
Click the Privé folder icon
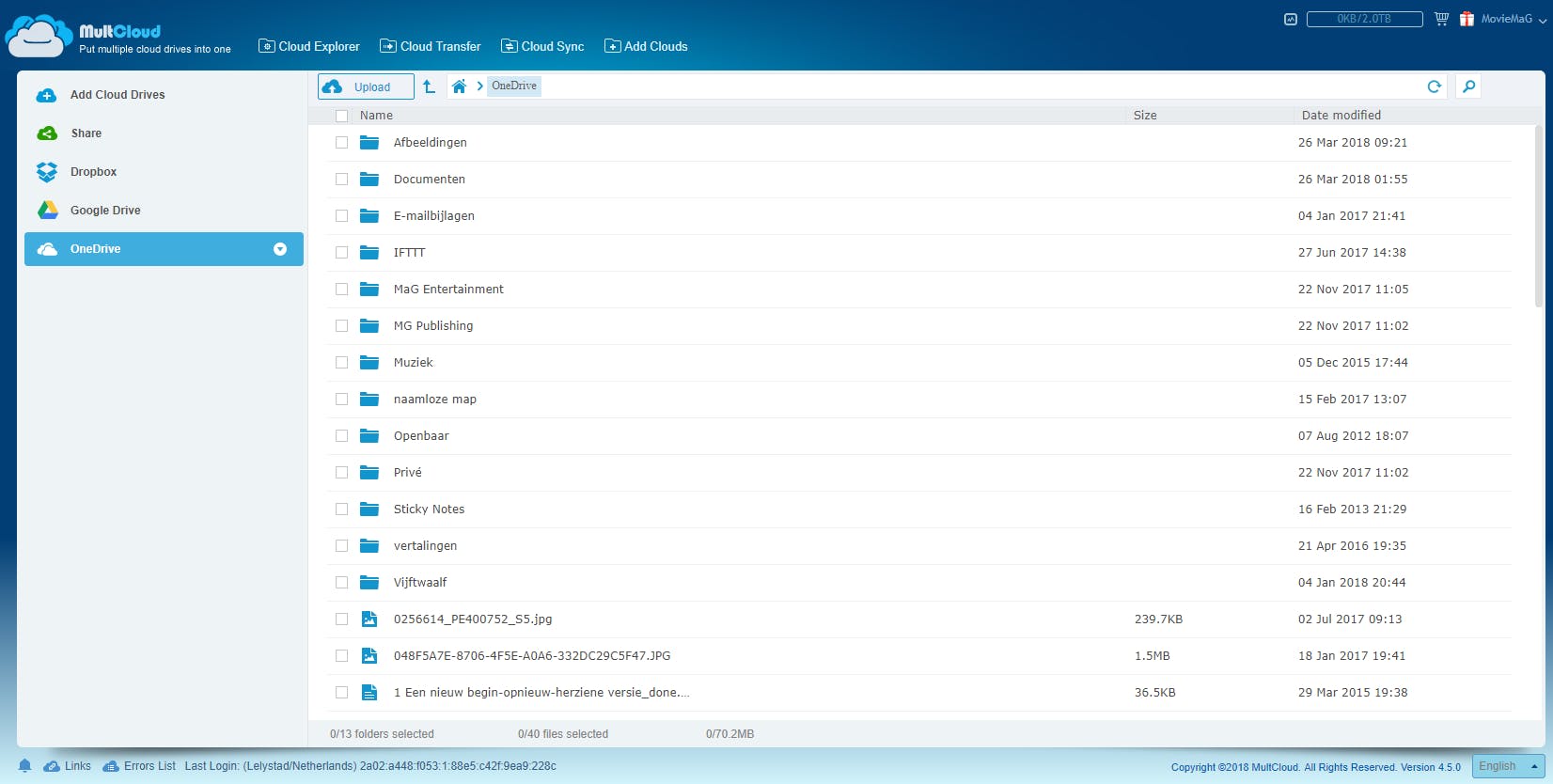(x=369, y=473)
